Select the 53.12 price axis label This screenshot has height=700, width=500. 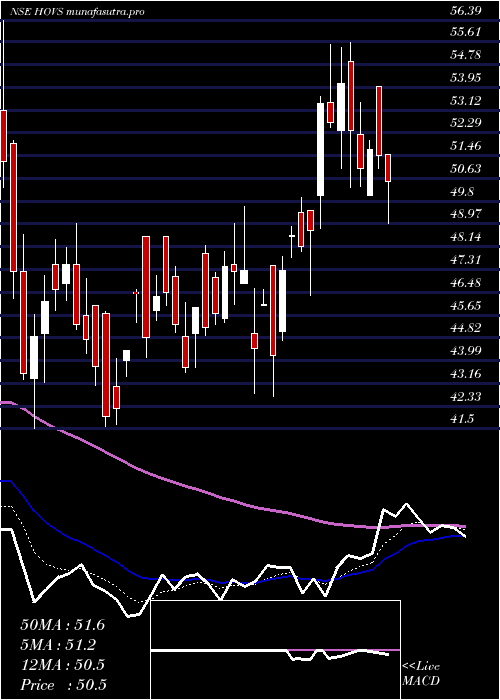click(x=466, y=101)
